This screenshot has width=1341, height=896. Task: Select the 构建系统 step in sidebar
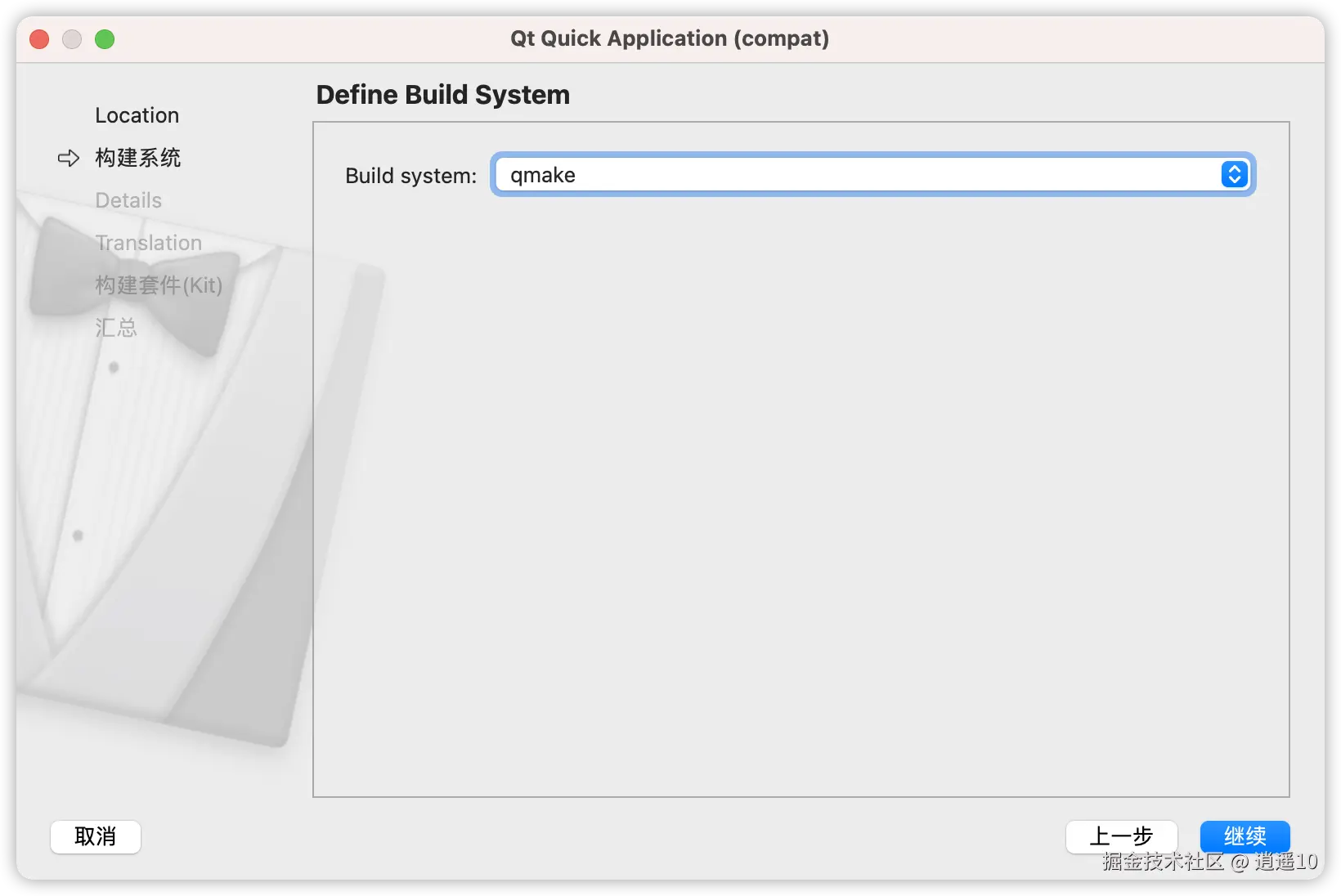click(138, 158)
